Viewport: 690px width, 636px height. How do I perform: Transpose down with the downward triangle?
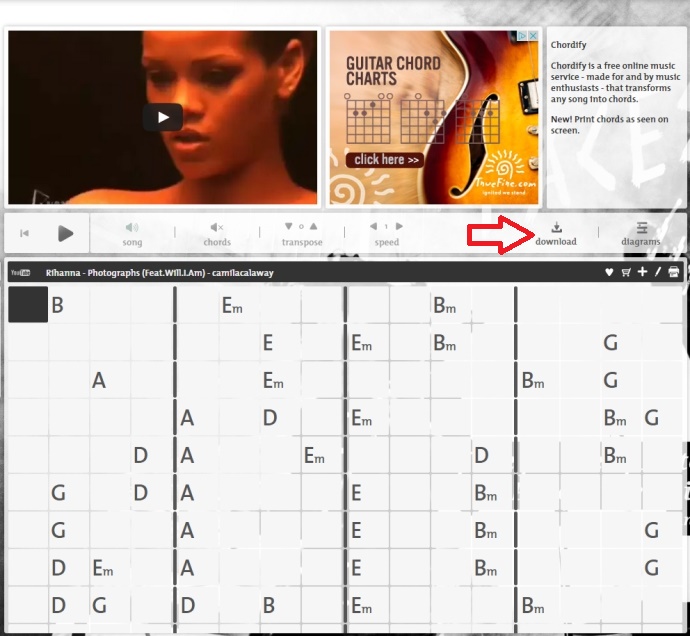pyautogui.click(x=289, y=226)
